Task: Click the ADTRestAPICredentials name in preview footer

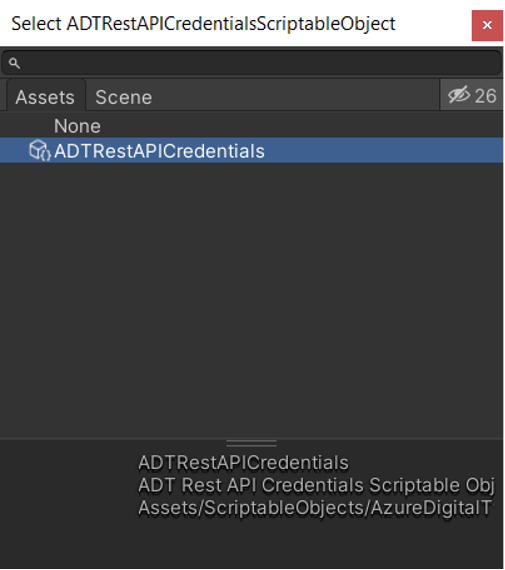Action: pyautogui.click(x=243, y=462)
